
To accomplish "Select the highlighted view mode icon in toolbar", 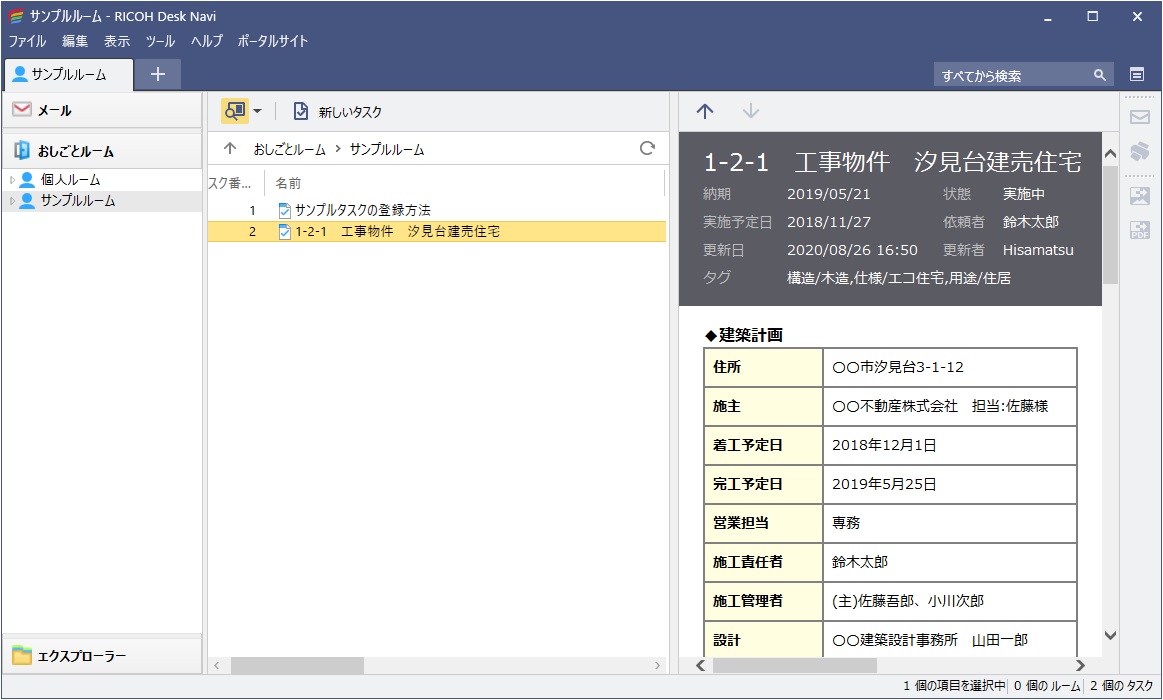I will [x=235, y=112].
